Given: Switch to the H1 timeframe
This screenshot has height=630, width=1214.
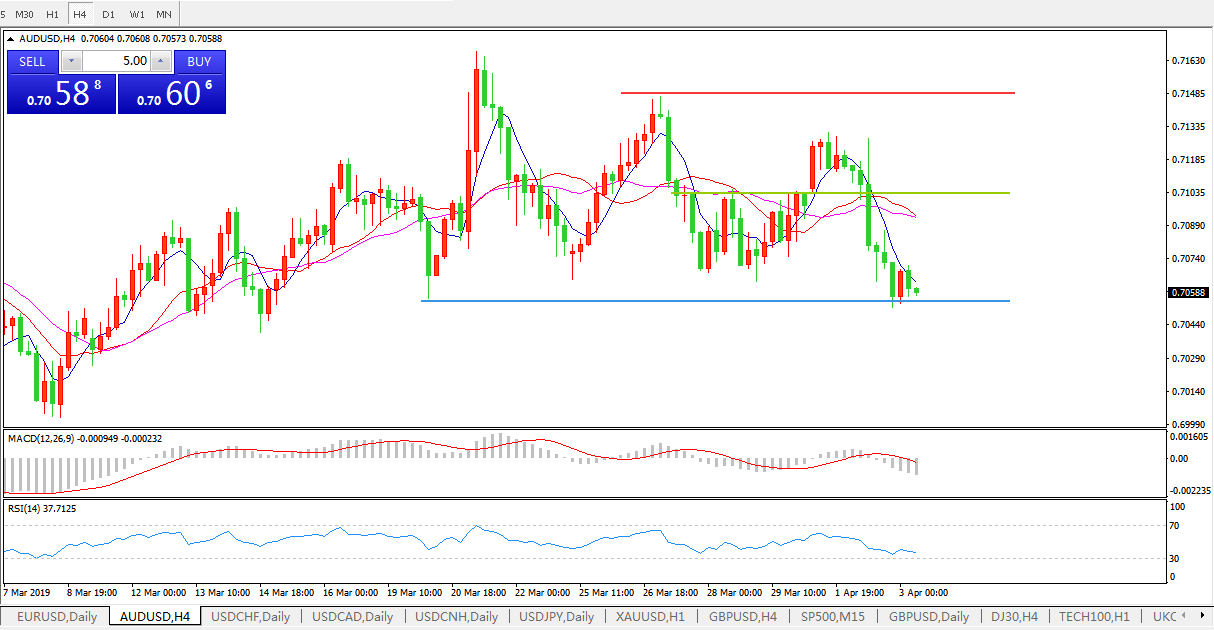Looking at the screenshot, I should 53,15.
